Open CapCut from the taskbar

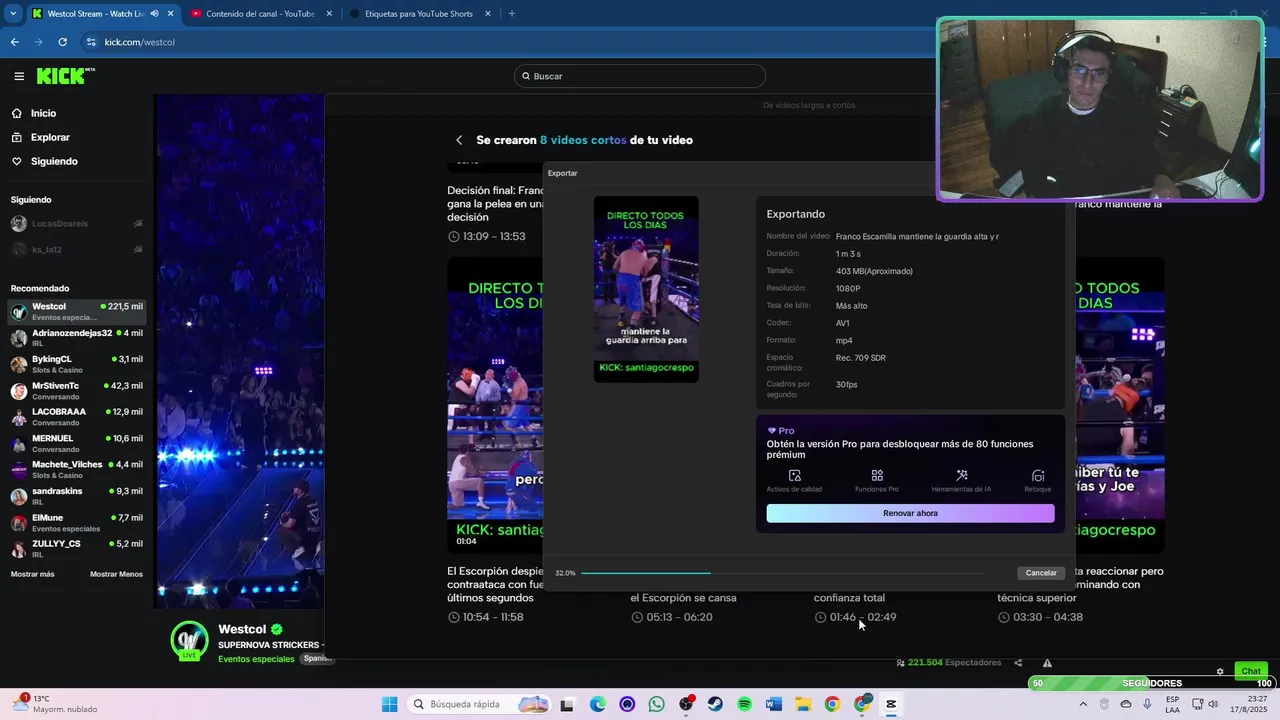point(891,704)
